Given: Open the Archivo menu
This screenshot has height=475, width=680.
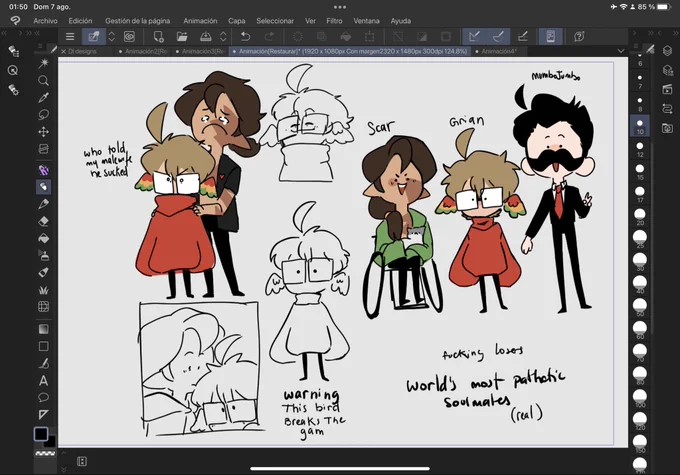Looking at the screenshot, I should [45, 21].
